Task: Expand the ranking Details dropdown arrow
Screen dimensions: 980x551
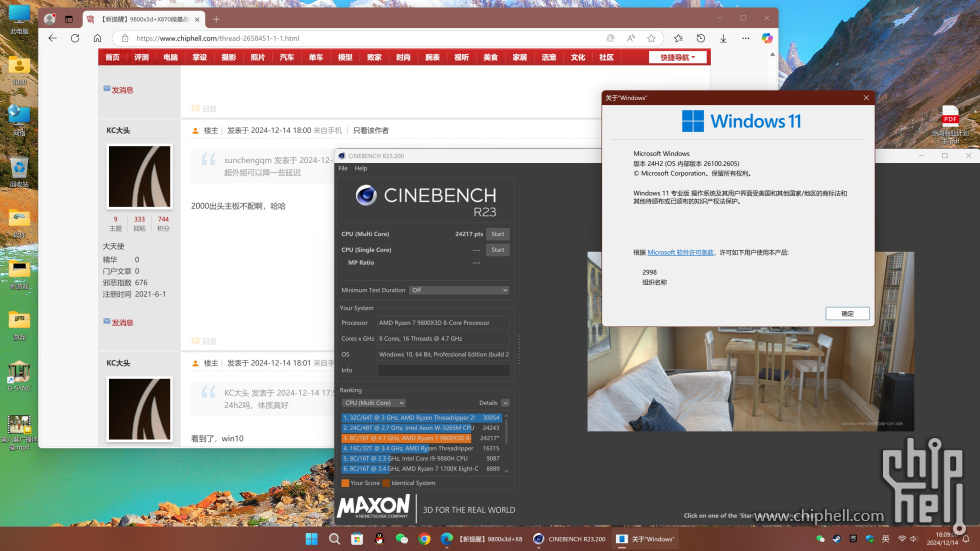Action: coord(505,403)
